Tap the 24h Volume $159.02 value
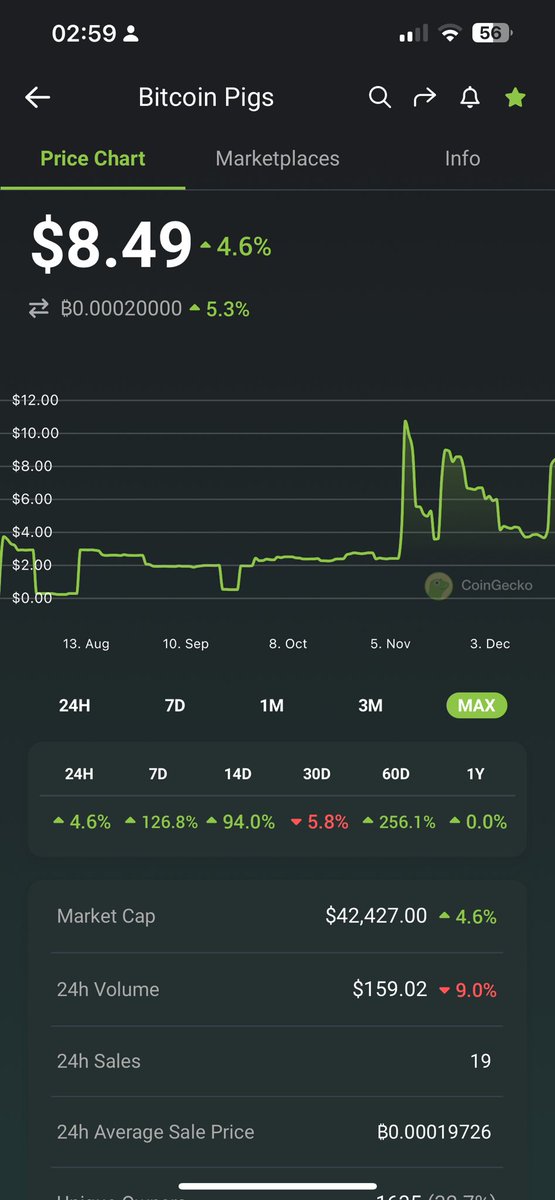The width and height of the screenshot is (555, 1200). (x=390, y=989)
